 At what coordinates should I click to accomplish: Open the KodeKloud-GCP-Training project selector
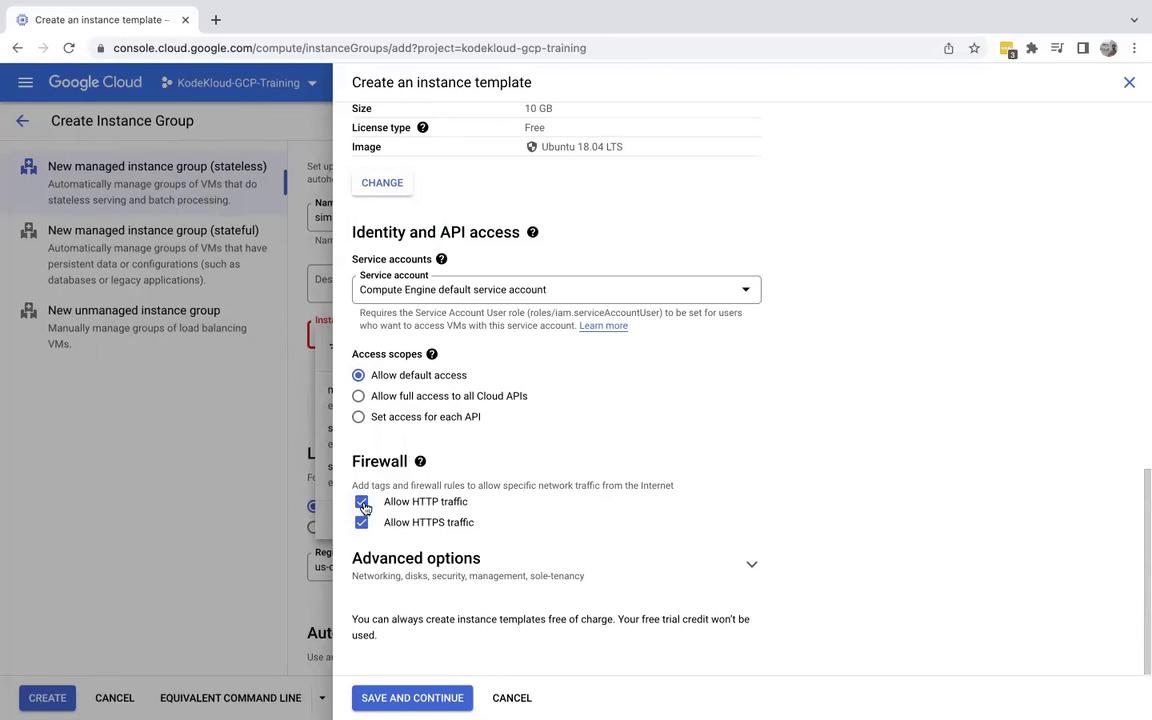pyautogui.click(x=240, y=83)
